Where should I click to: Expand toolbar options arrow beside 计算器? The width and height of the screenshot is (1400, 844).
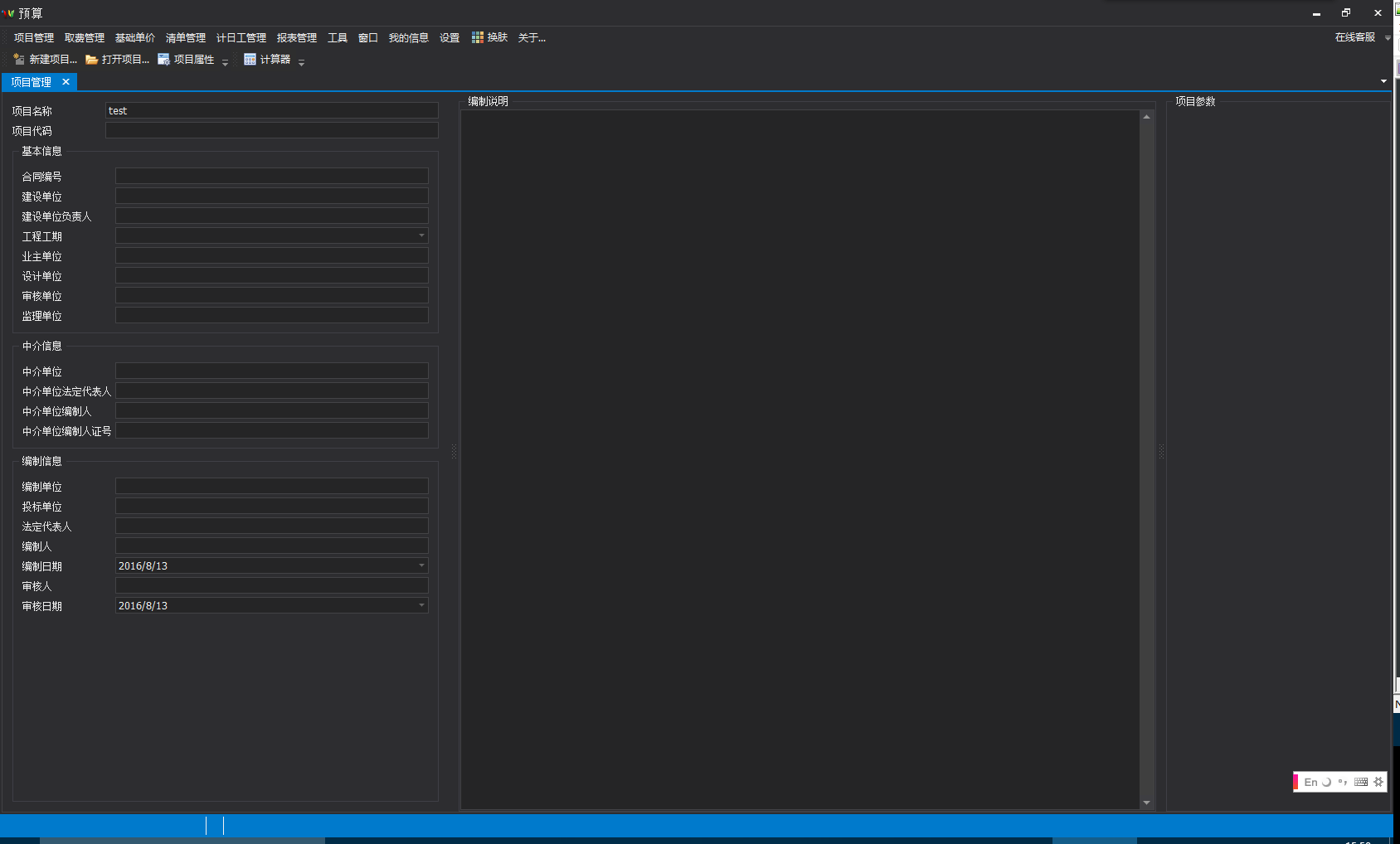(301, 61)
